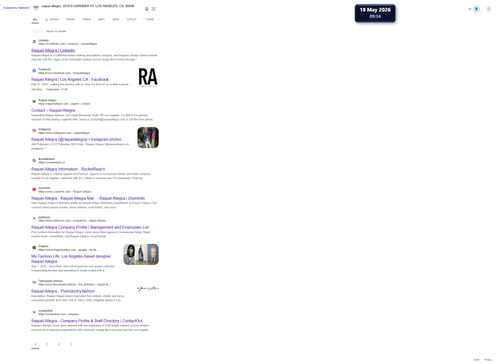This screenshot has height=364, width=500.
Task: Click the magnifier icon beside the query
Action: coord(36,8)
